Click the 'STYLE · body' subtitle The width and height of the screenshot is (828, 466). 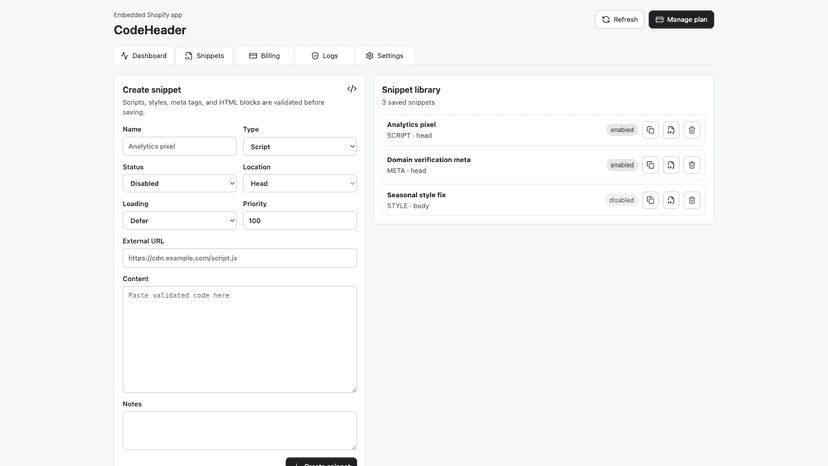[x=408, y=206]
